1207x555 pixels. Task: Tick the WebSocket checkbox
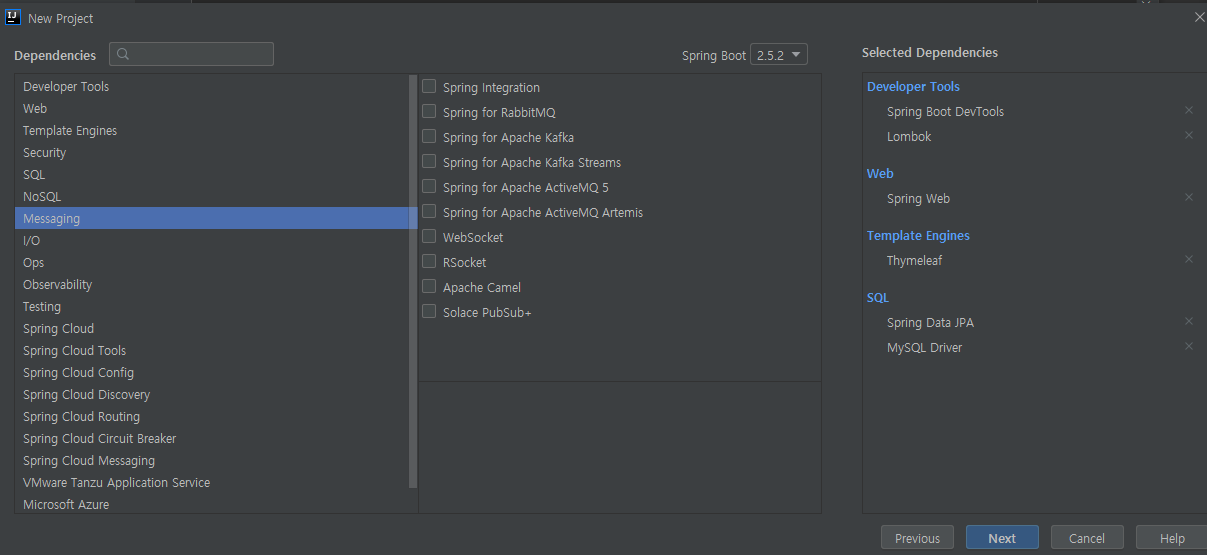click(x=429, y=237)
